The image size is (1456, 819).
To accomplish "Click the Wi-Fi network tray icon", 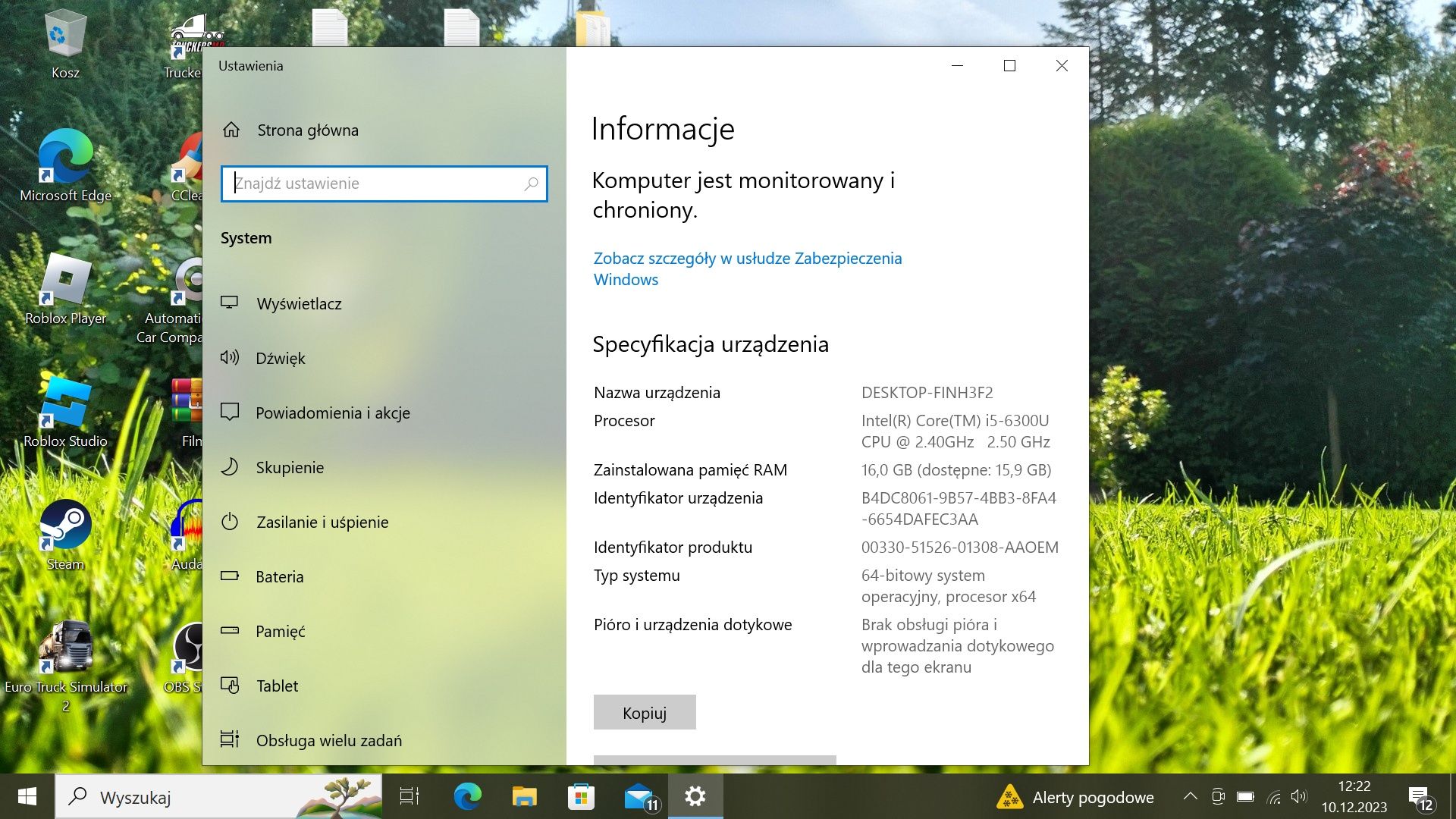I will point(1274,797).
